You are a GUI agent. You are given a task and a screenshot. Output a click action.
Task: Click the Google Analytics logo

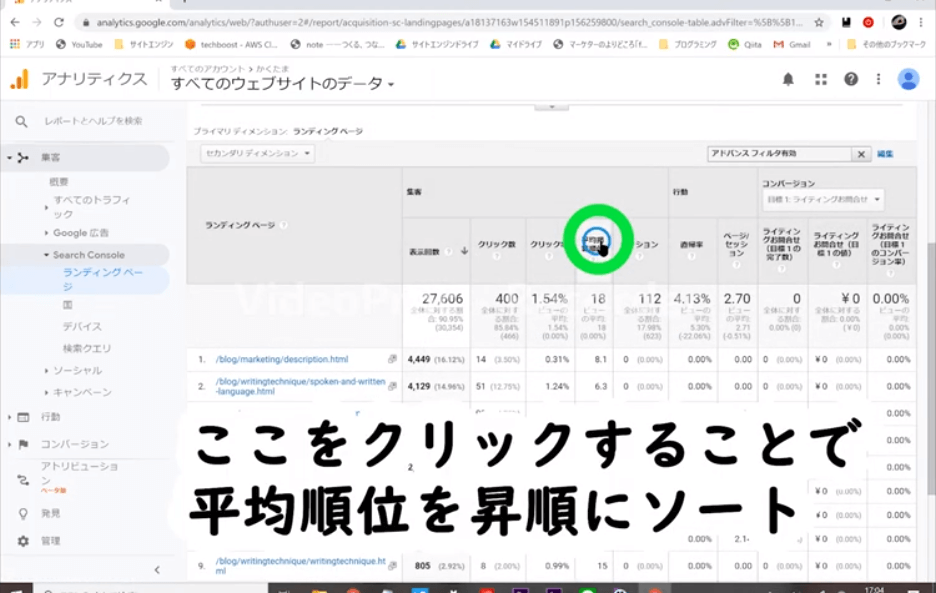point(20,79)
